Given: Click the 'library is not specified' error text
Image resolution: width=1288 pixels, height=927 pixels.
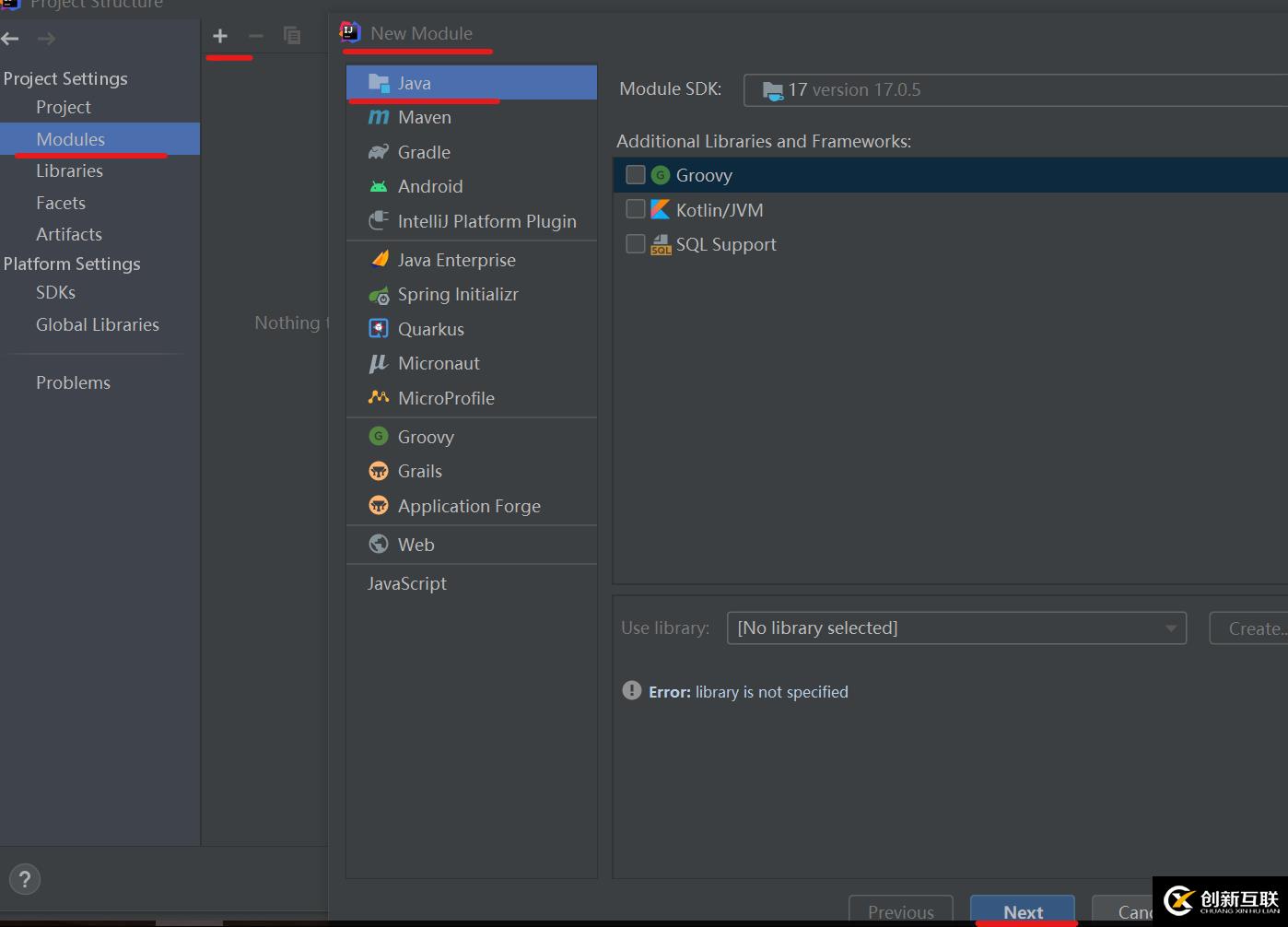Looking at the screenshot, I should 772,692.
